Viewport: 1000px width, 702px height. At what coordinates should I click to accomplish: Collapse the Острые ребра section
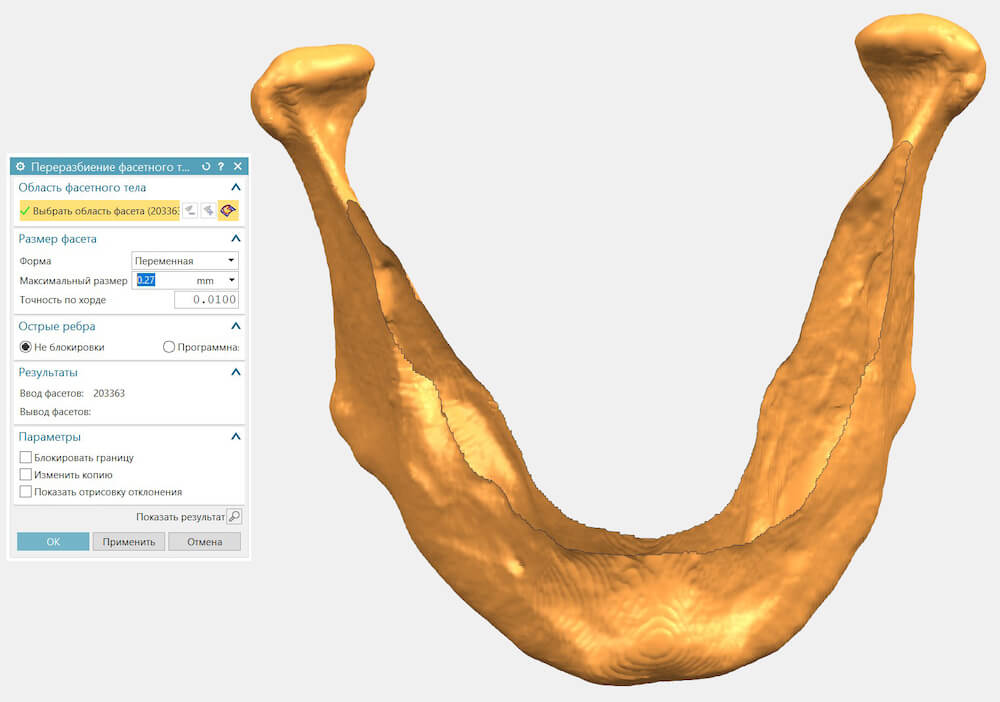235,326
